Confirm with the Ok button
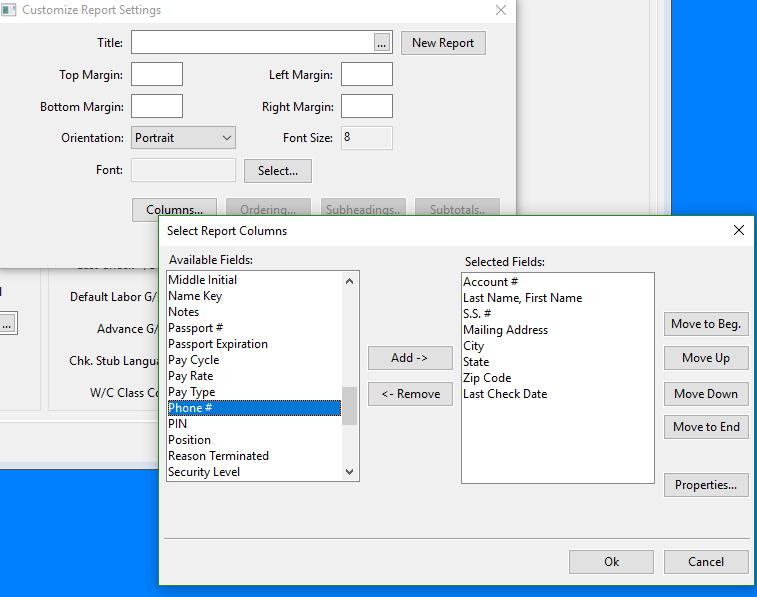Viewport: 757px width, 597px height. [611, 562]
